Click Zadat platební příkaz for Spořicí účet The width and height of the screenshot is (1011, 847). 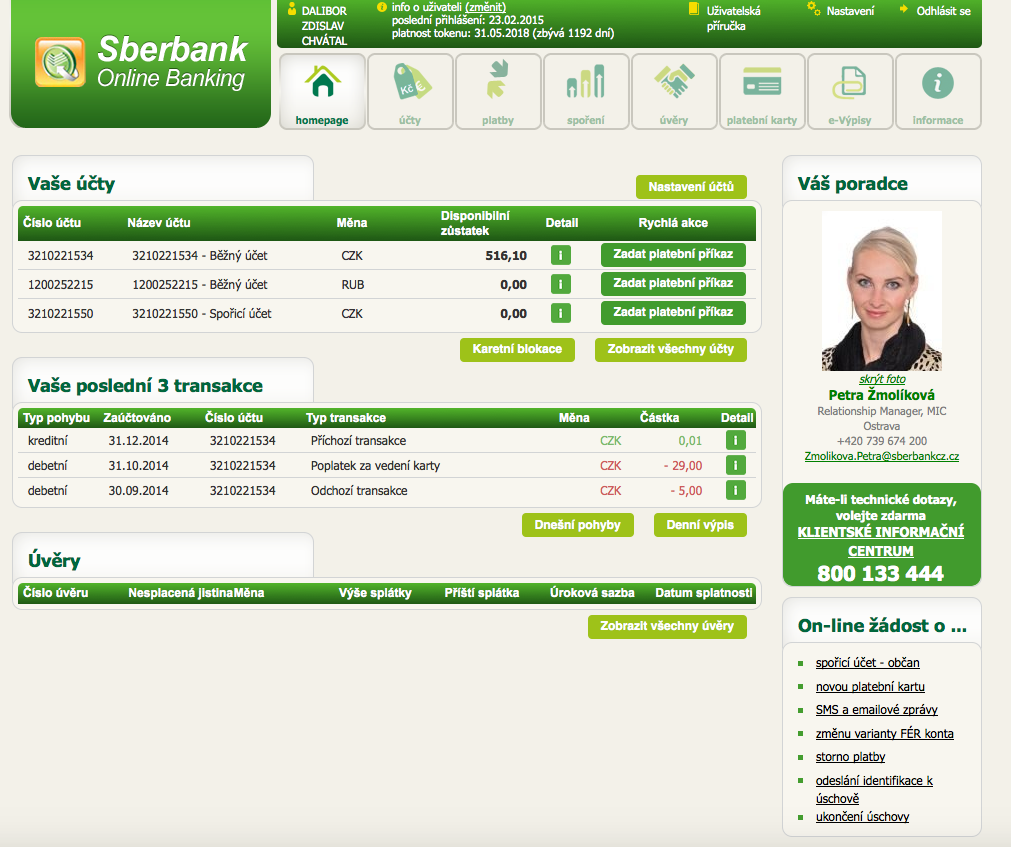point(673,313)
